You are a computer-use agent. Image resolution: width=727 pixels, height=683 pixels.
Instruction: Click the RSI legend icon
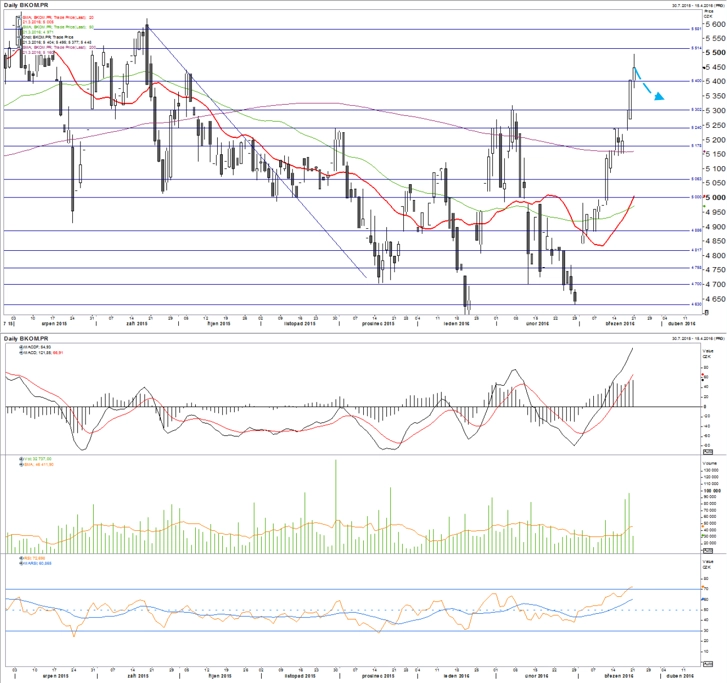21,558
